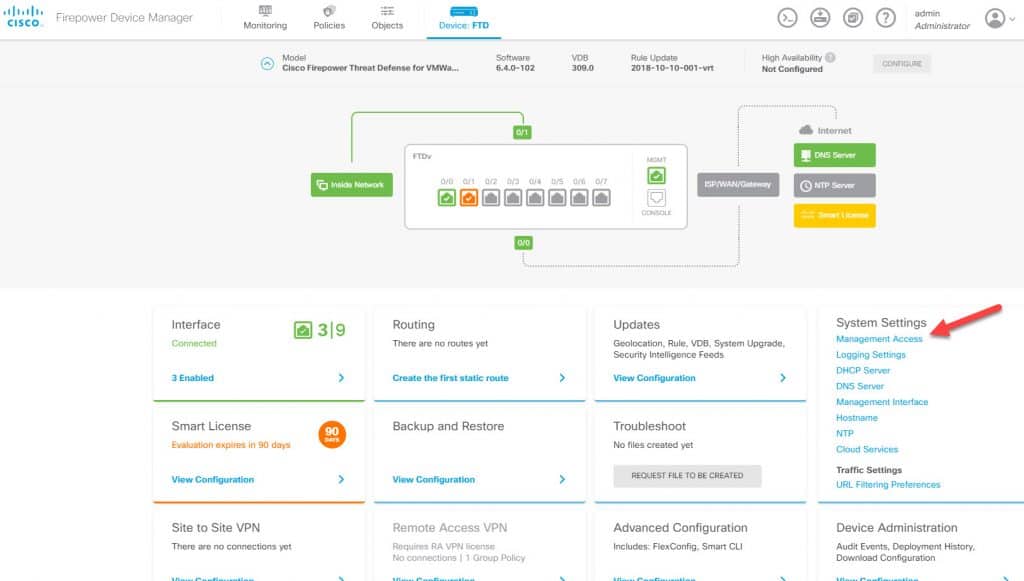Select interface port 0/7 icon
This screenshot has width=1024, height=581.
pos(601,198)
